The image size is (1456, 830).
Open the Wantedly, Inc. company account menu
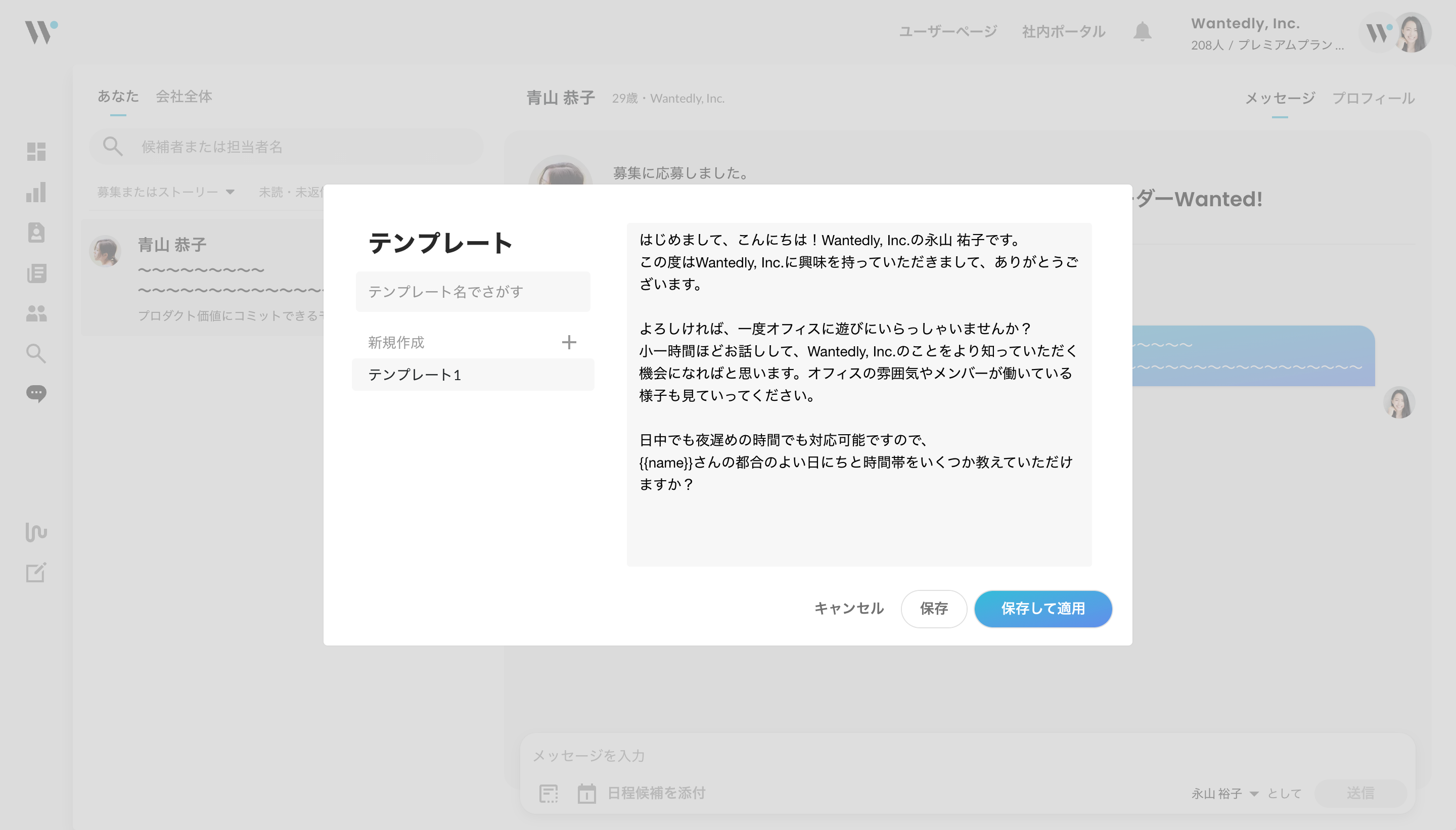1267,33
